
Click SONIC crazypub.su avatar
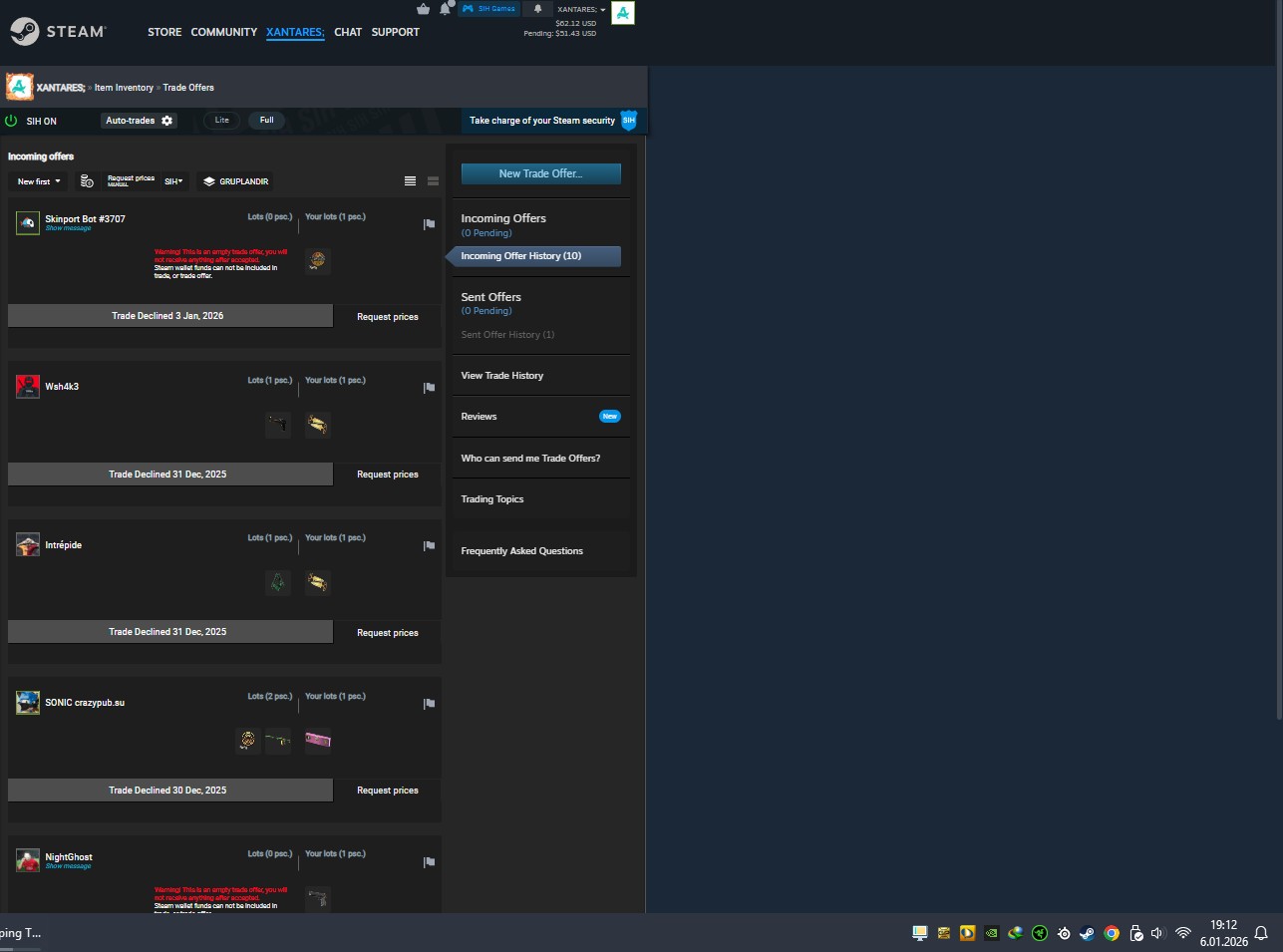(28, 702)
